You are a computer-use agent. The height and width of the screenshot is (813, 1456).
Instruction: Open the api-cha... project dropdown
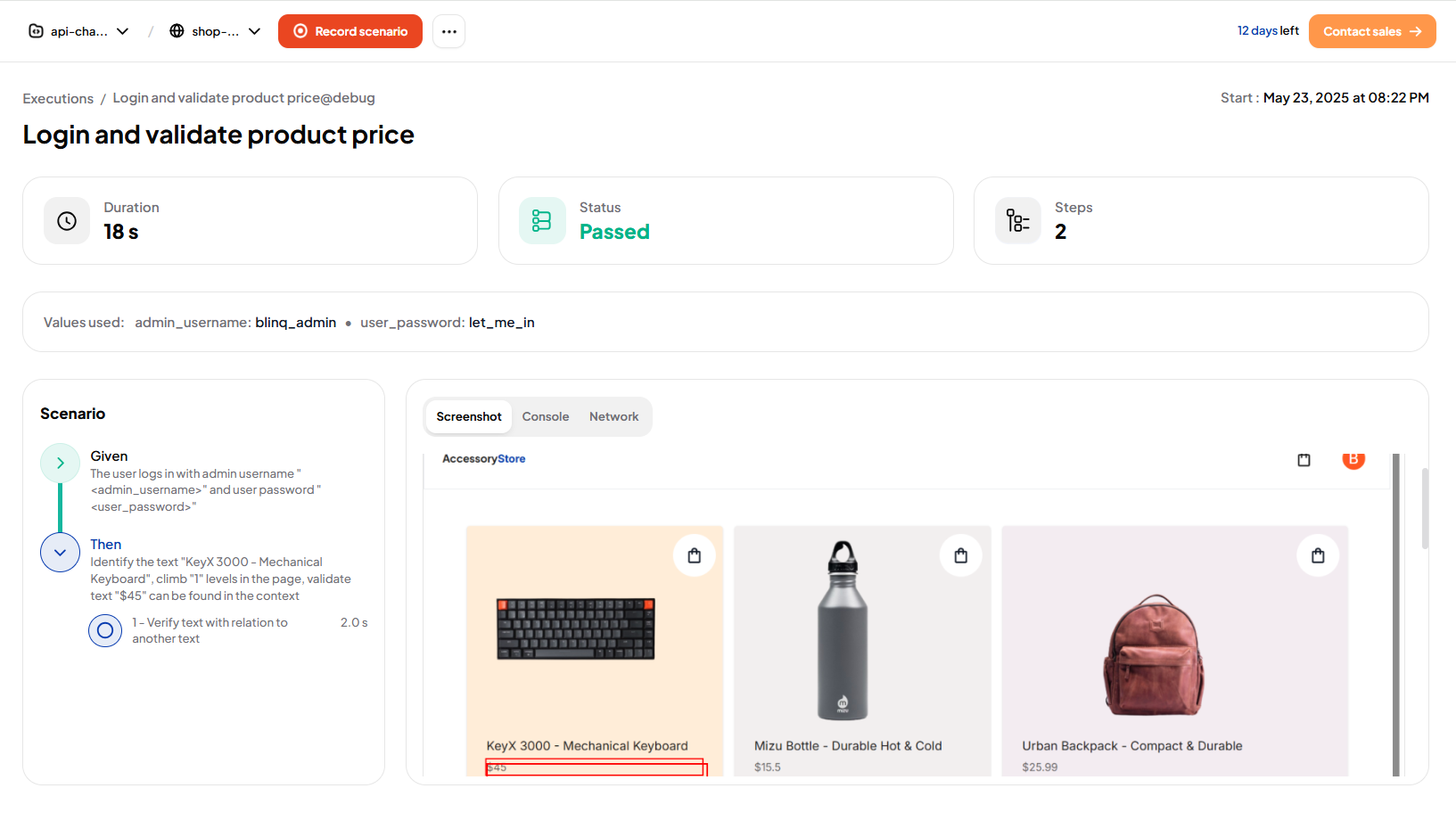[x=78, y=31]
